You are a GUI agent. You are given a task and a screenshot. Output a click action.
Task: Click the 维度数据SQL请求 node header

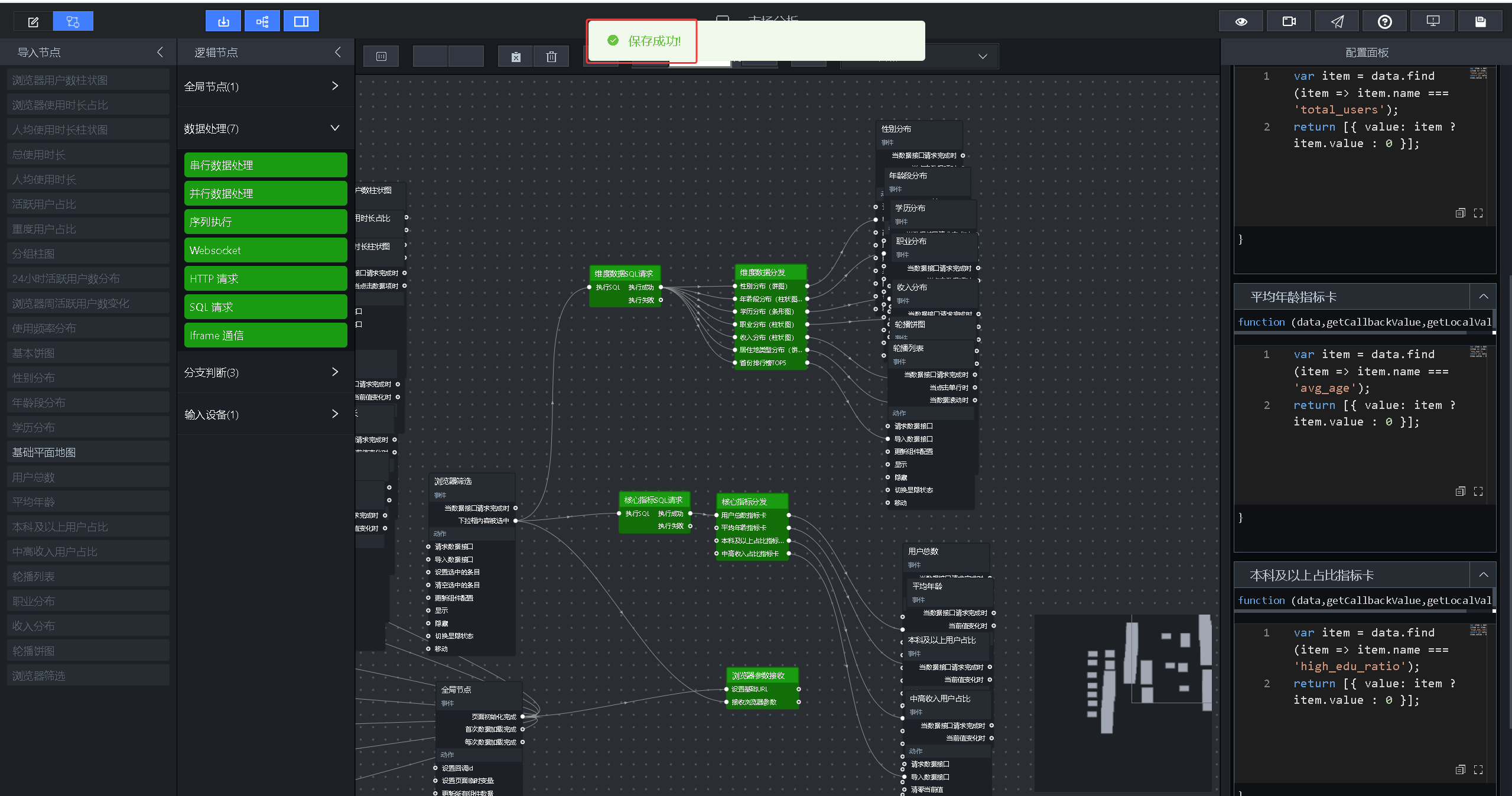point(625,274)
